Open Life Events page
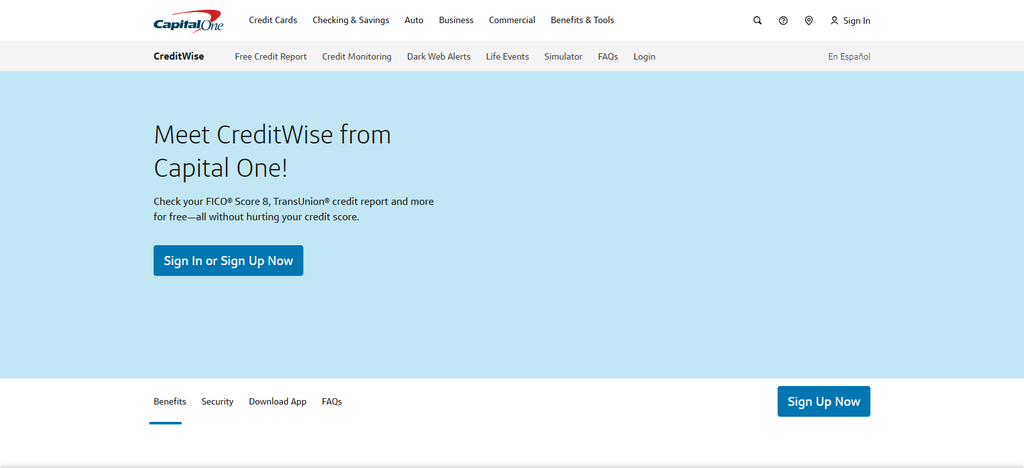The height and width of the screenshot is (468, 1024). pyautogui.click(x=507, y=57)
